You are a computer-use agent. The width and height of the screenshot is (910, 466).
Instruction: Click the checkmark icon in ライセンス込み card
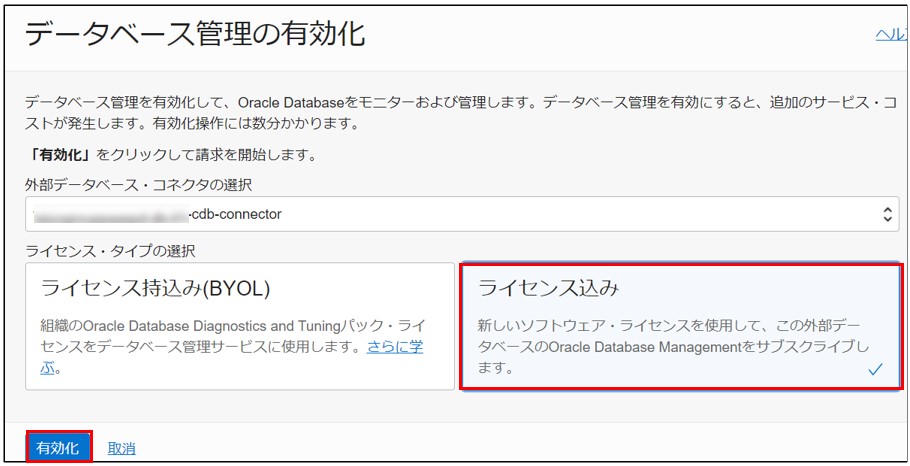[x=876, y=369]
